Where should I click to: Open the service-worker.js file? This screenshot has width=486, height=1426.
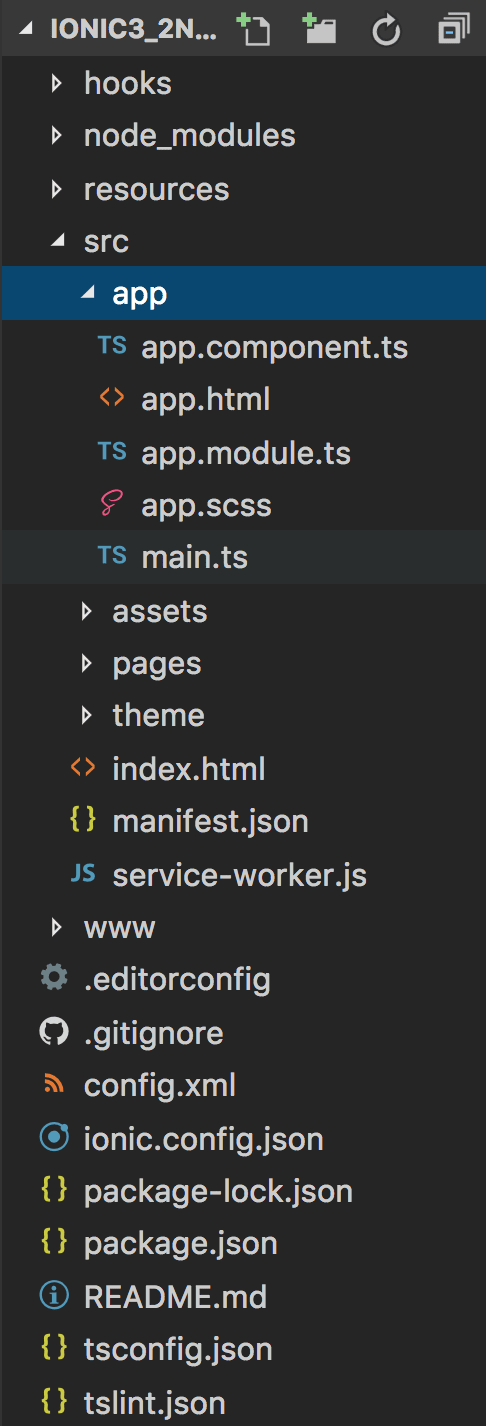[239, 875]
